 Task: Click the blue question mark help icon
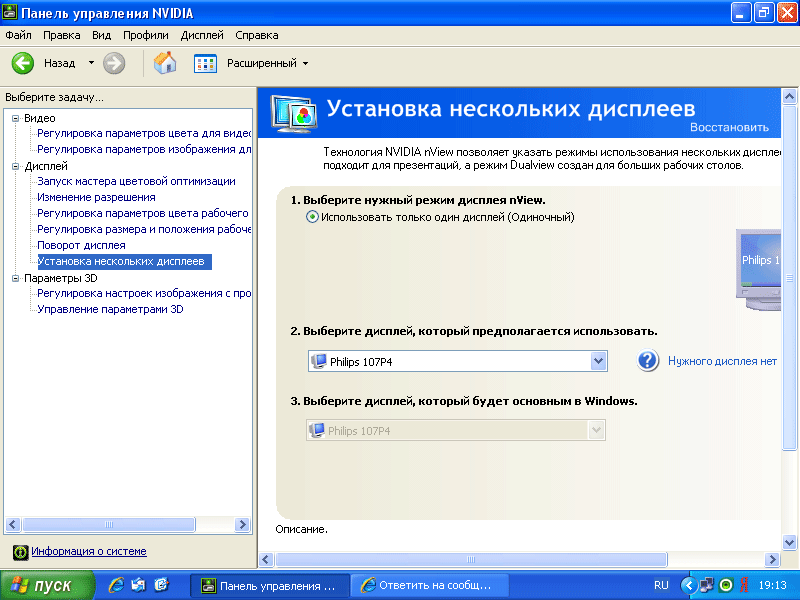(647, 361)
